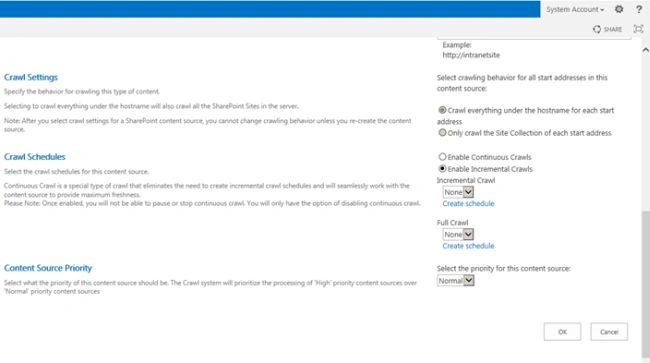
Task: Click the scrollbar up arrow
Action: coord(645,50)
